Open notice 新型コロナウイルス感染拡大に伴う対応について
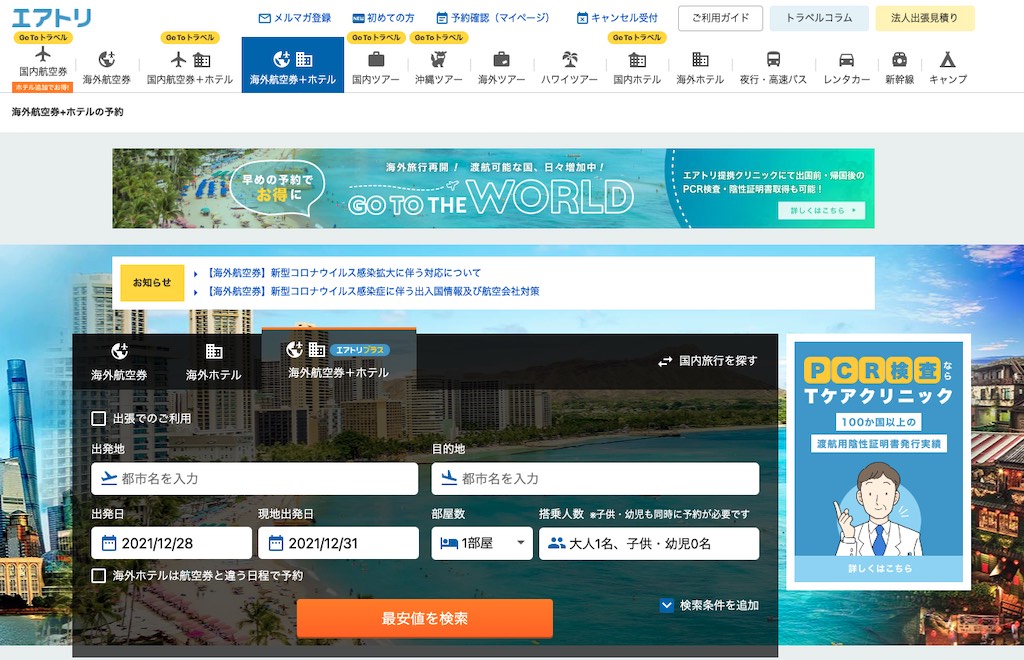1024x660 pixels. (344, 273)
